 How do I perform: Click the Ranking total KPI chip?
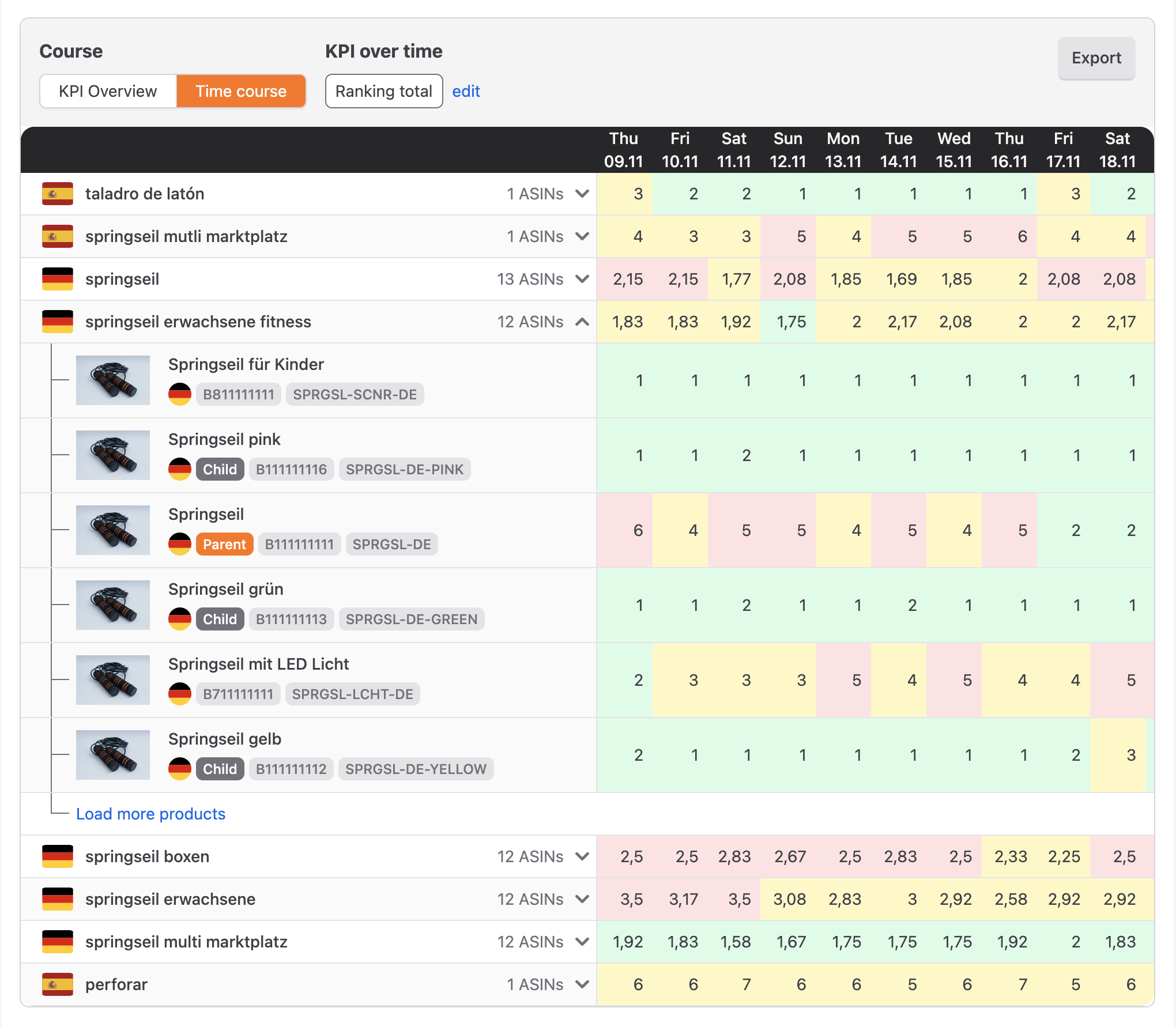click(383, 91)
